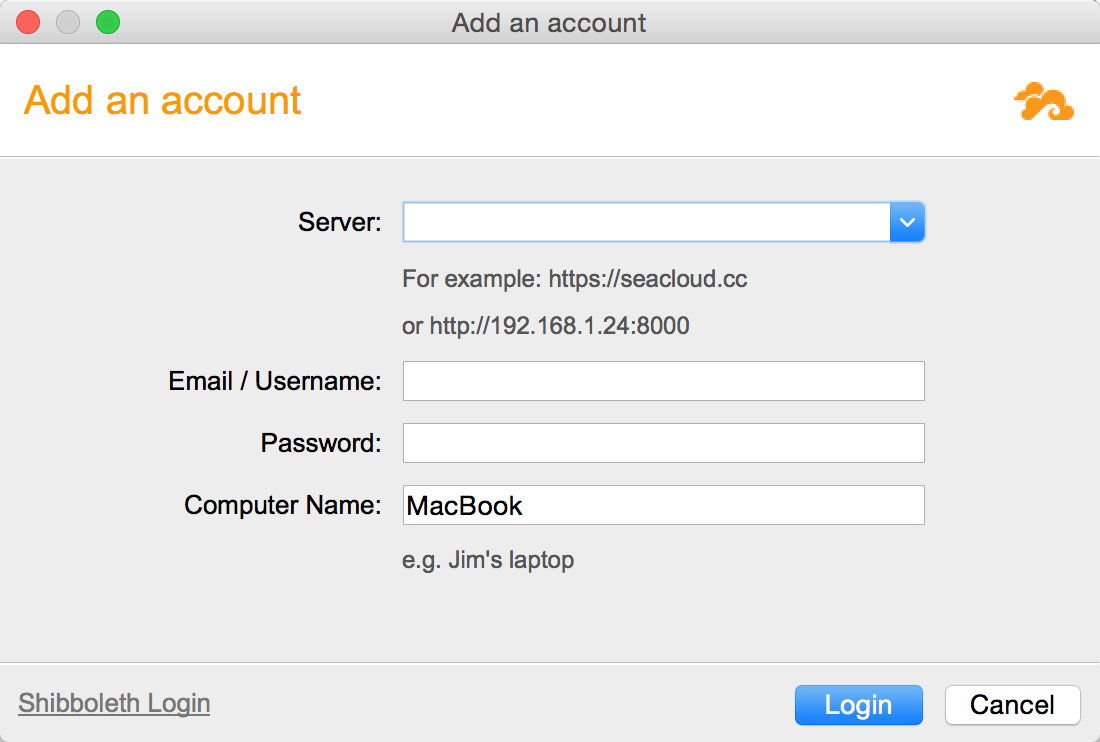The height and width of the screenshot is (742, 1100).
Task: Select the Email / Username input field
Action: [x=664, y=381]
